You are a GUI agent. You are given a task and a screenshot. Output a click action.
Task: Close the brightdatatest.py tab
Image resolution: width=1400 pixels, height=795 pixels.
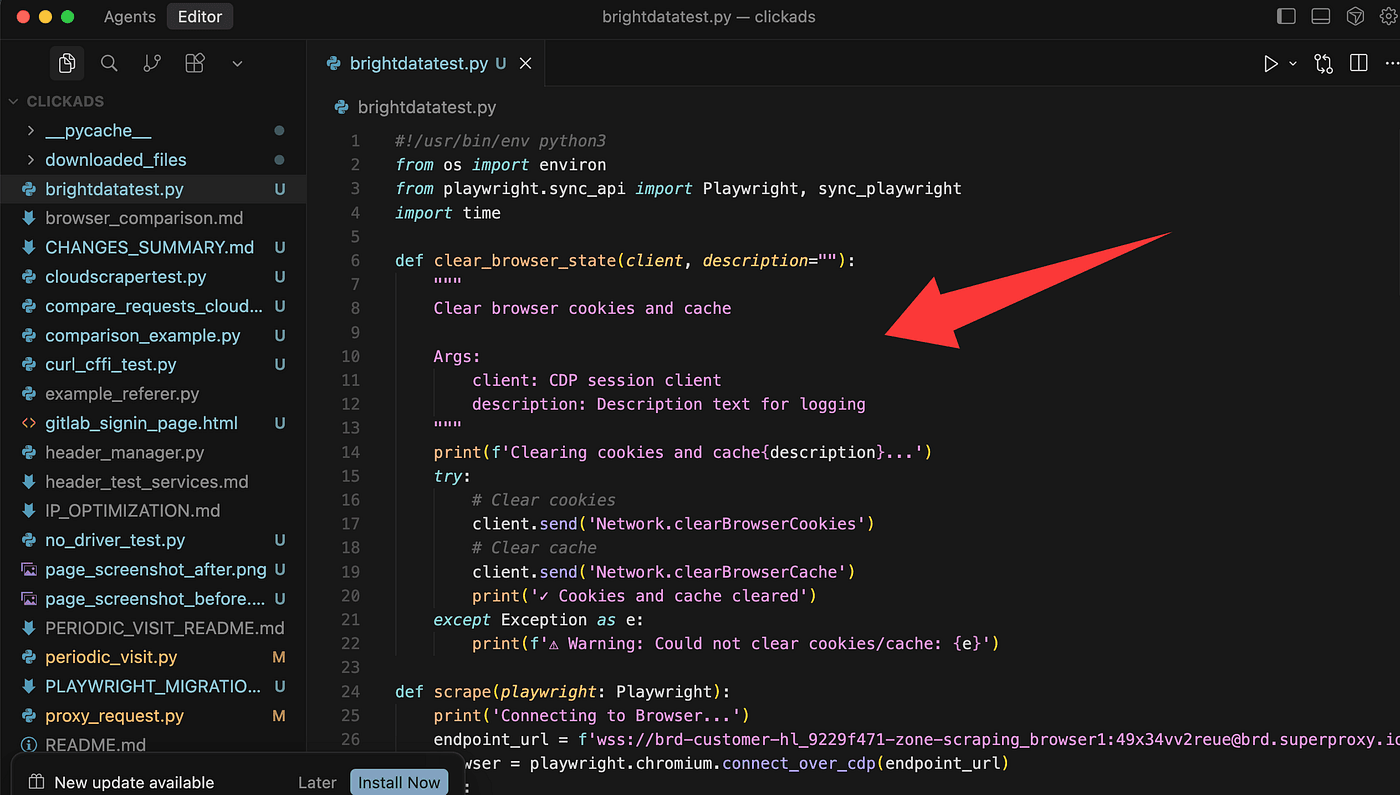(x=525, y=63)
